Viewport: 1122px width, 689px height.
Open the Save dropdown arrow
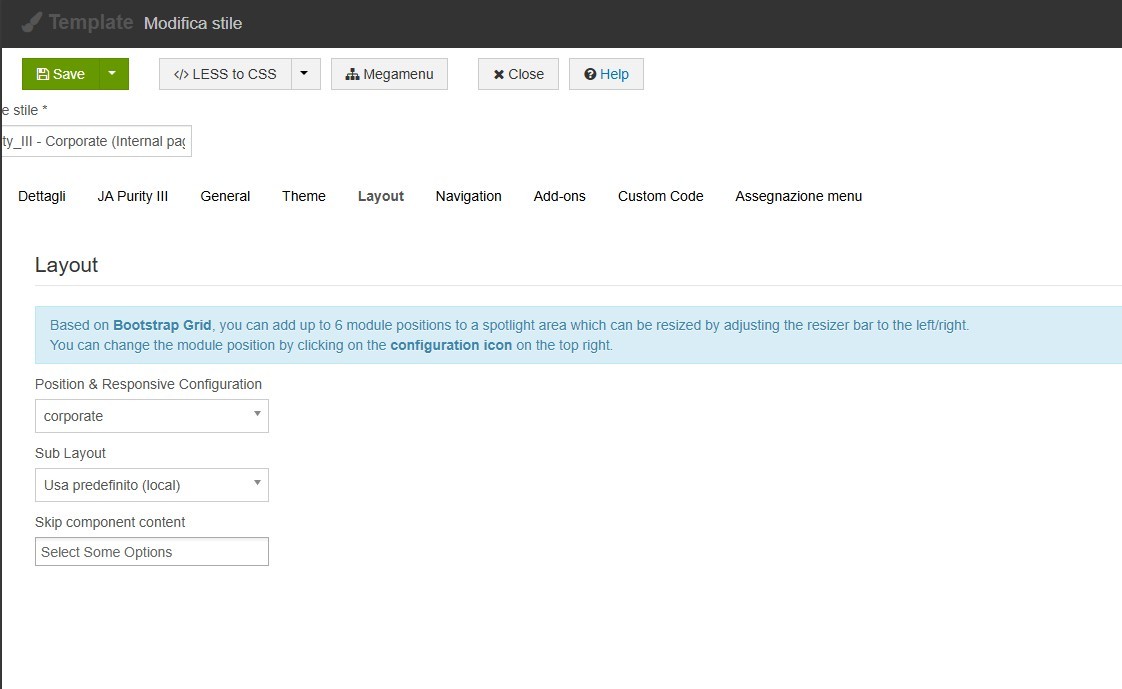tap(114, 74)
